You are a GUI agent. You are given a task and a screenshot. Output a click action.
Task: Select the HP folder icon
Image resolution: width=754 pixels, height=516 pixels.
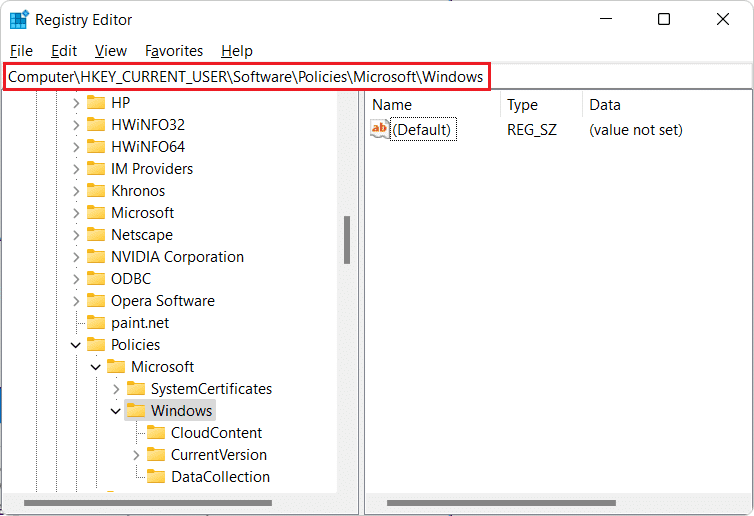(96, 102)
